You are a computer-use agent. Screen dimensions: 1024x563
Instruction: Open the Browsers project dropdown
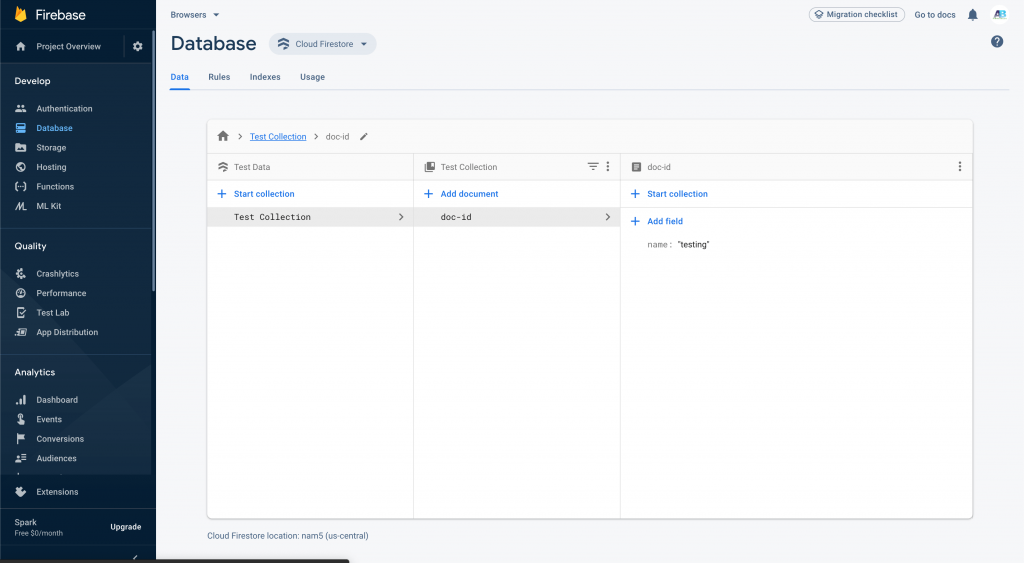195,14
